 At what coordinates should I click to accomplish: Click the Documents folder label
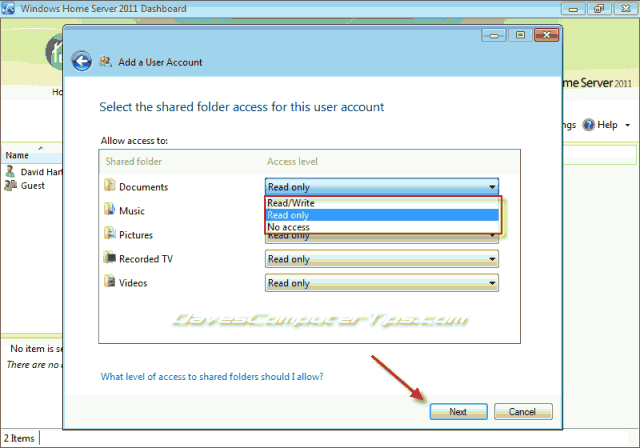pyautogui.click(x=143, y=187)
